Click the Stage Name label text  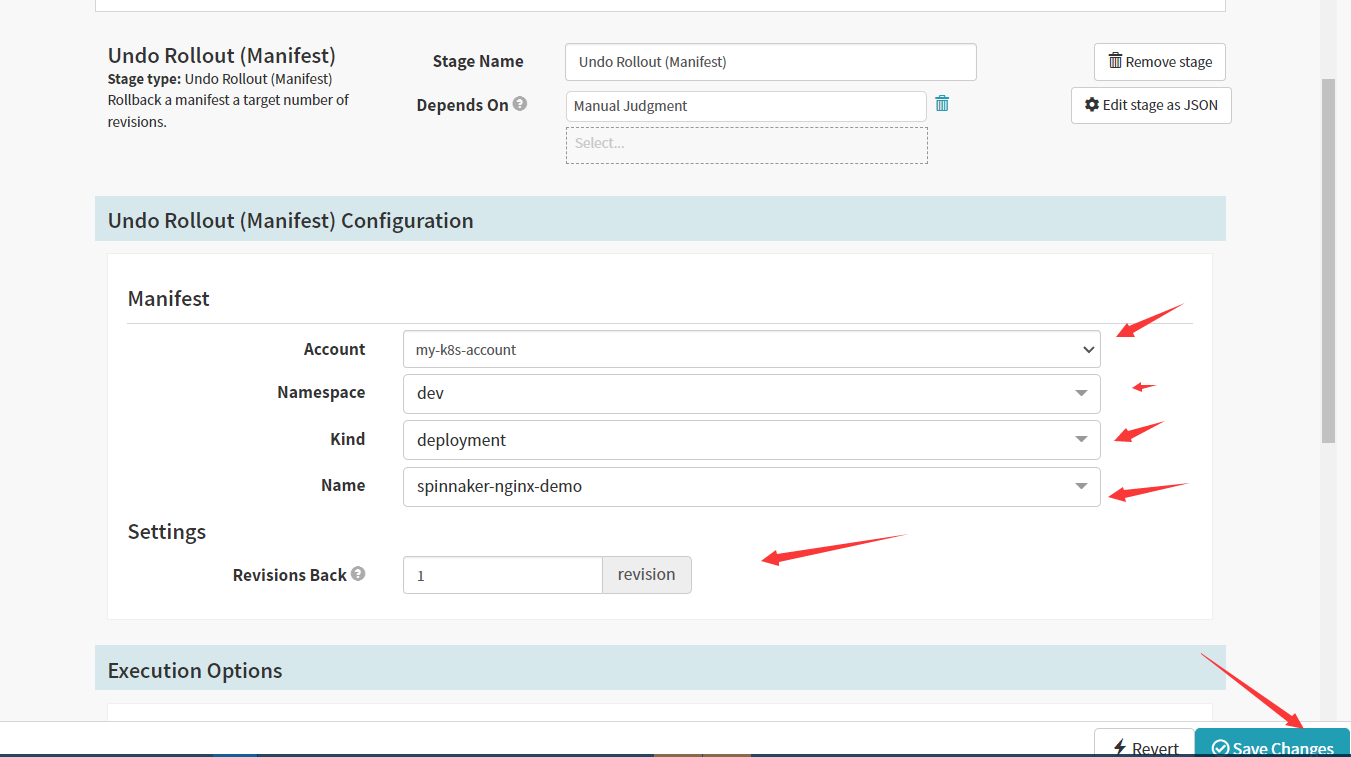click(478, 61)
